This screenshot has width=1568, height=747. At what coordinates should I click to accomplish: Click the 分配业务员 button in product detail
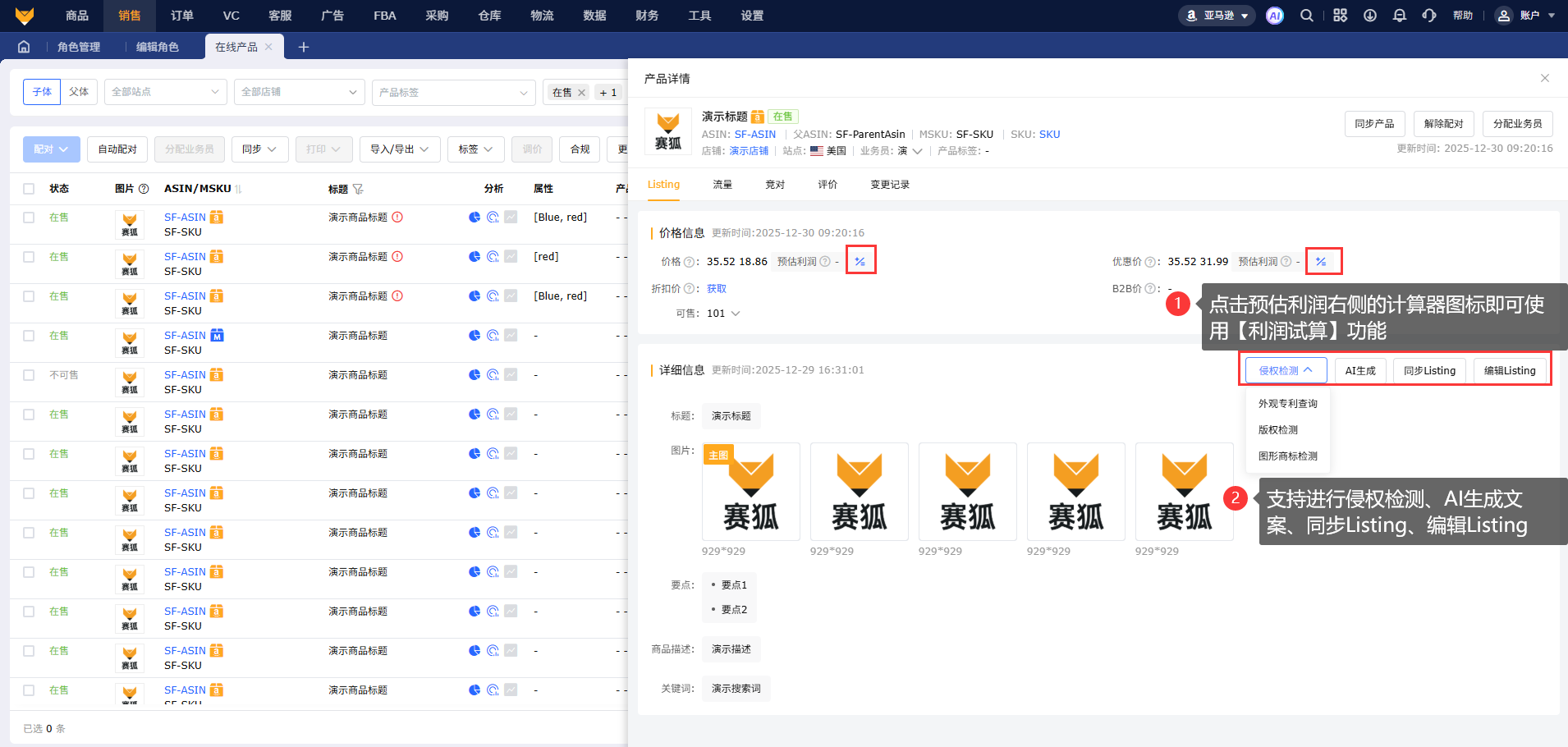[1517, 124]
